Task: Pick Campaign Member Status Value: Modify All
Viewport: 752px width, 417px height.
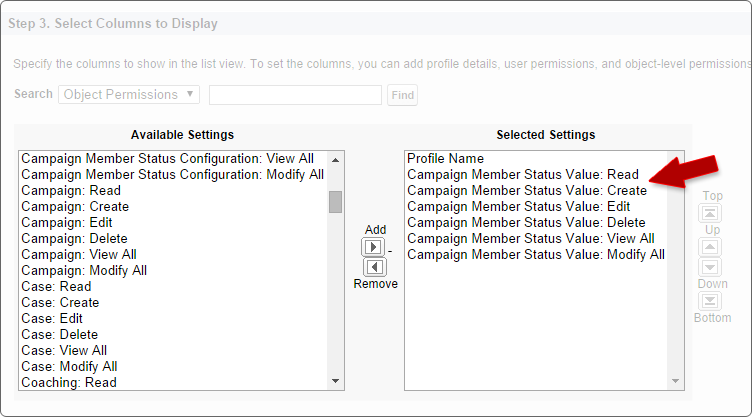Action: click(x=535, y=255)
